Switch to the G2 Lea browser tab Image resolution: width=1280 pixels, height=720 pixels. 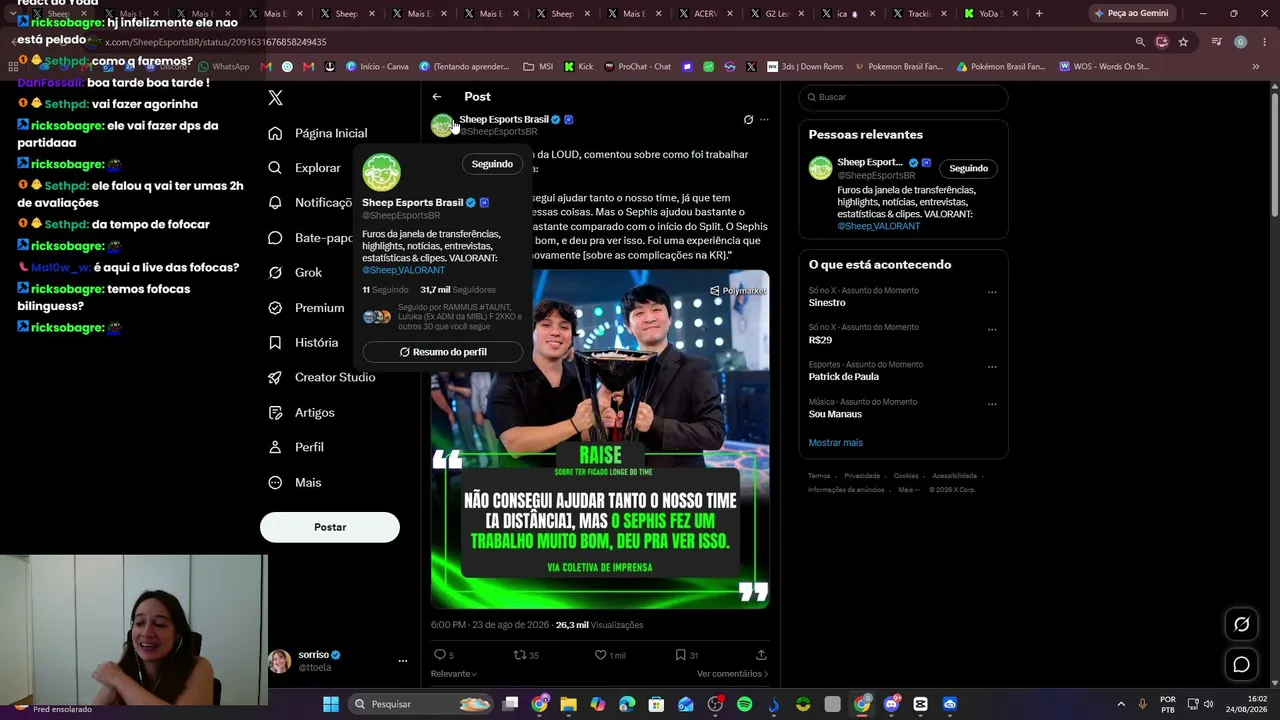click(x=776, y=14)
